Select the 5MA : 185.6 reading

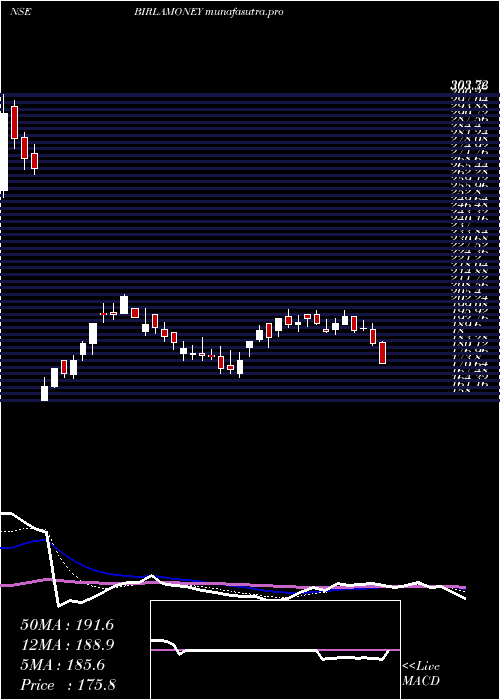[x=62, y=665]
